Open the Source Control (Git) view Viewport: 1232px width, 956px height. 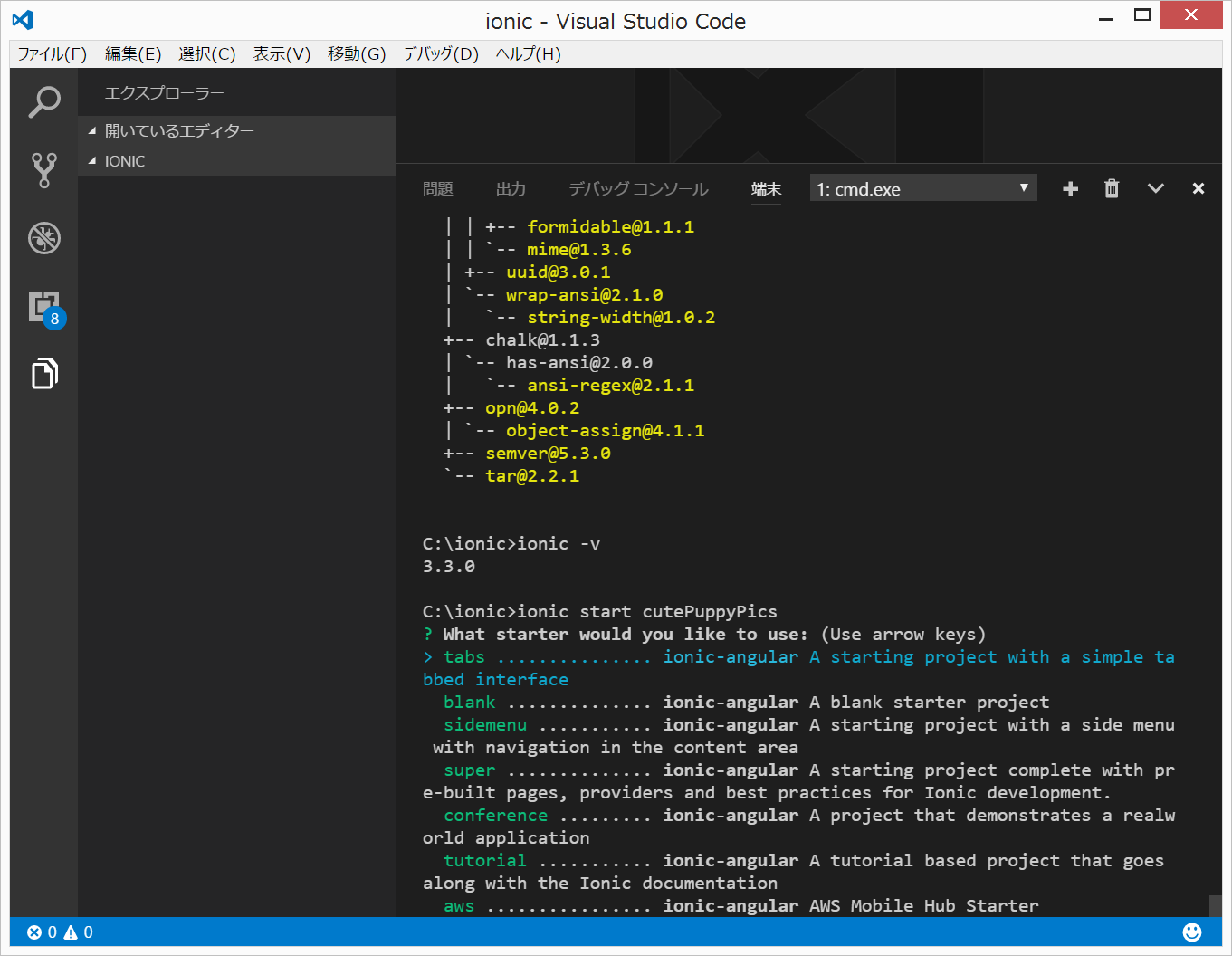coord(43,169)
